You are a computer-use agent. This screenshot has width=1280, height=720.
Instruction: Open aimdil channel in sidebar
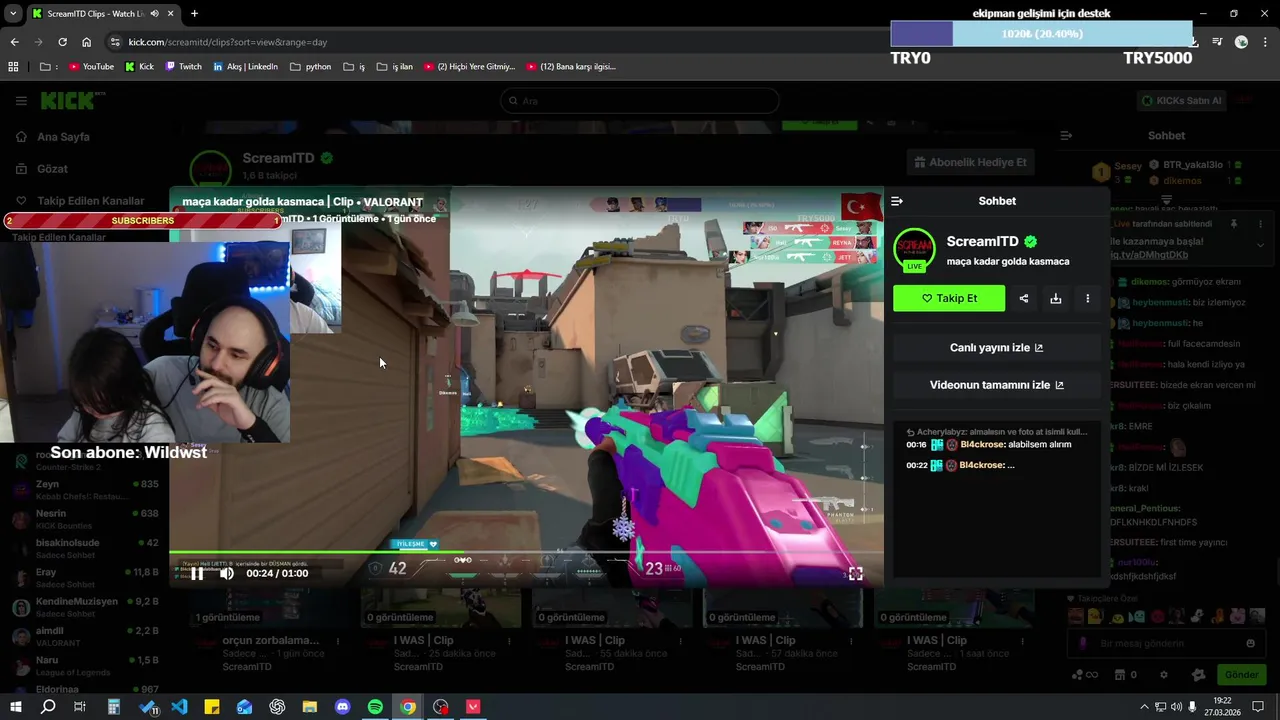point(85,636)
